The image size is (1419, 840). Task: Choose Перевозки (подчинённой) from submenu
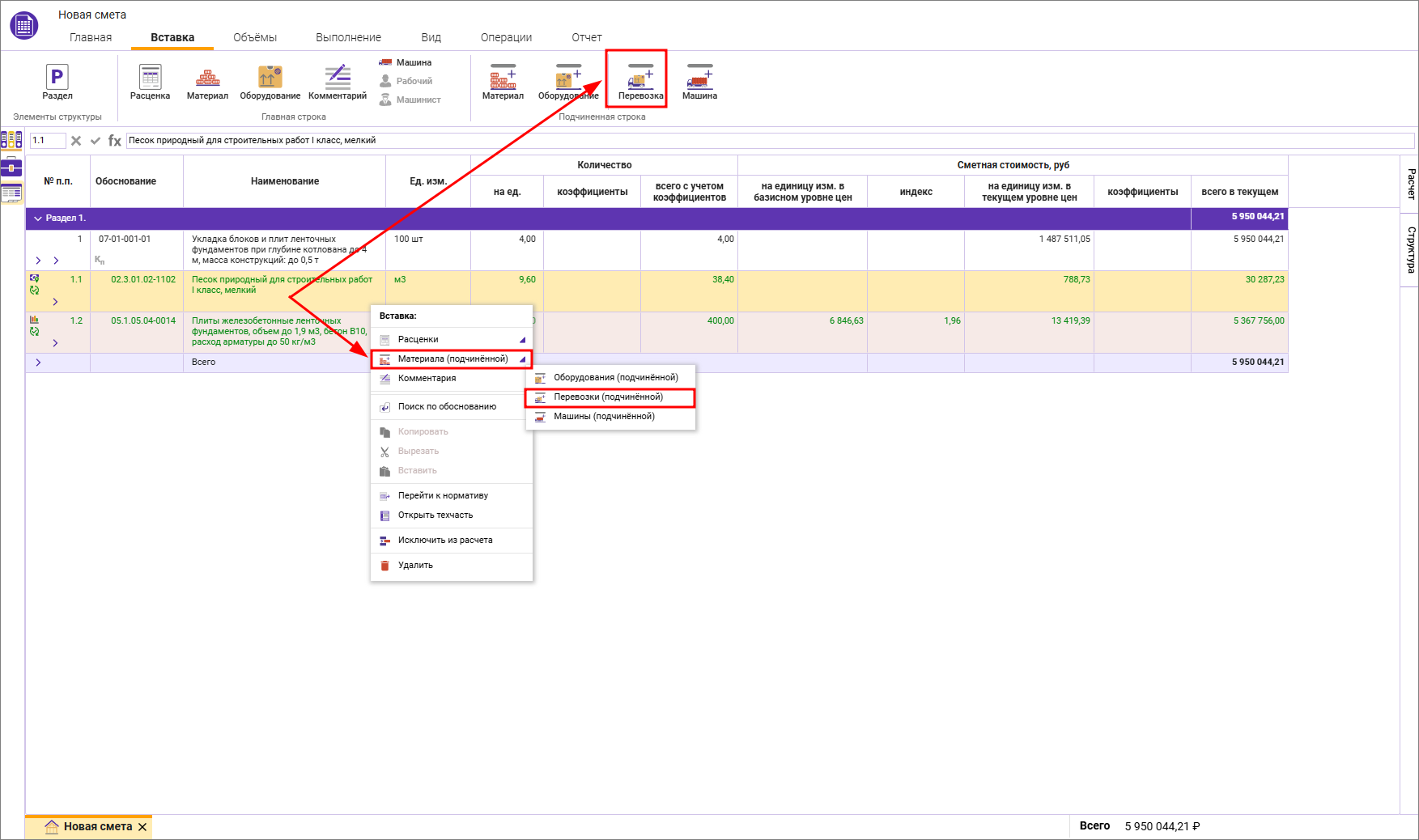608,397
